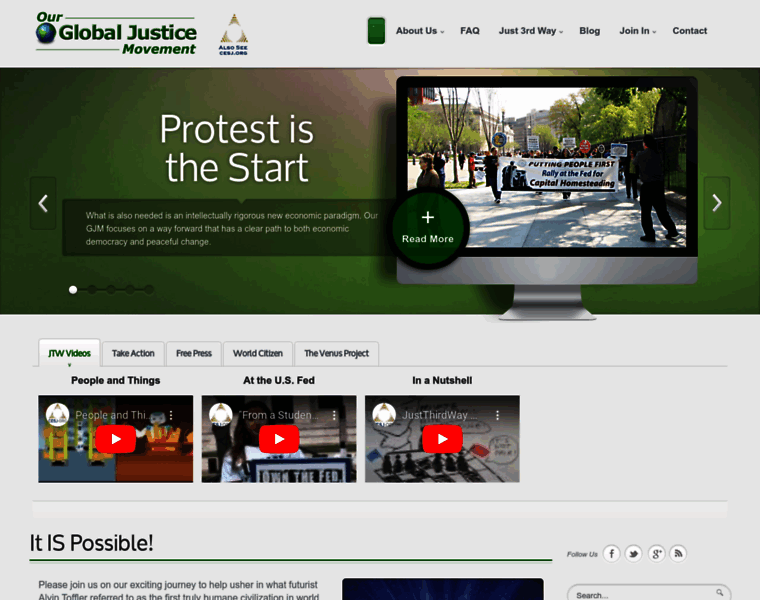Click the People and Things video title
Image resolution: width=760 pixels, height=600 pixels.
[115, 380]
